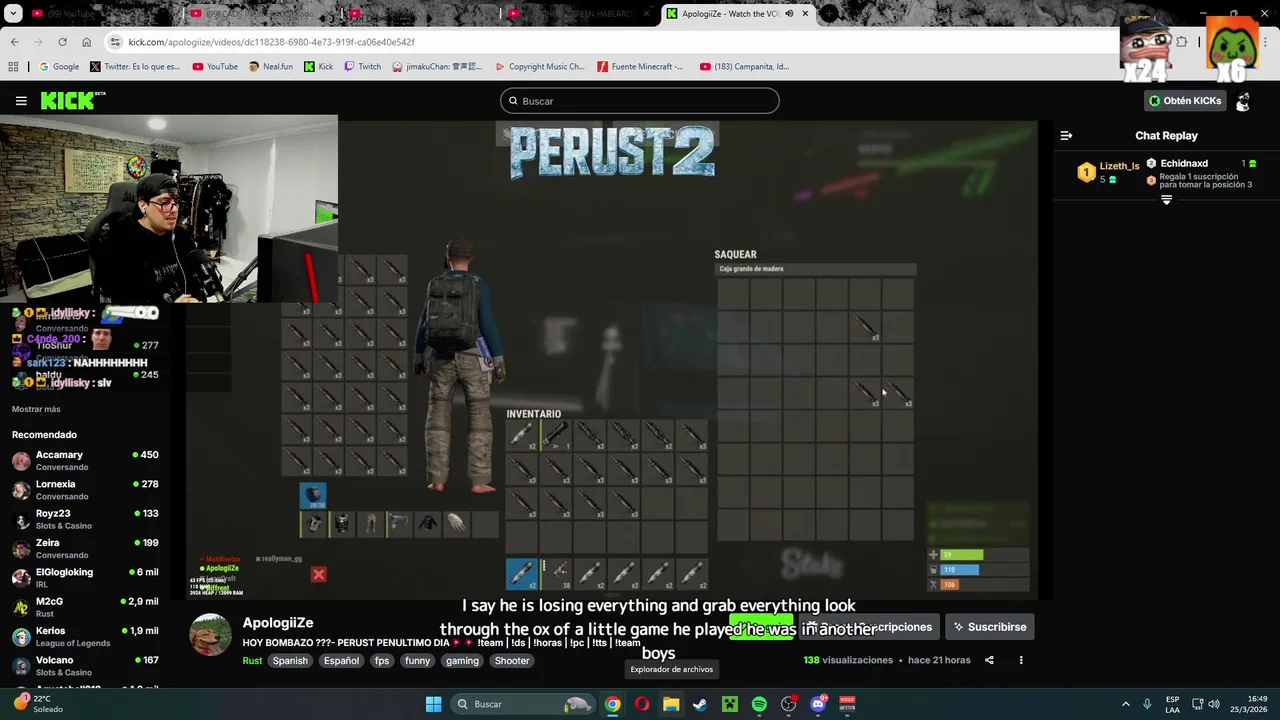The image size is (1280, 720).
Task: Select the Spanish tag
Action: click(x=290, y=660)
